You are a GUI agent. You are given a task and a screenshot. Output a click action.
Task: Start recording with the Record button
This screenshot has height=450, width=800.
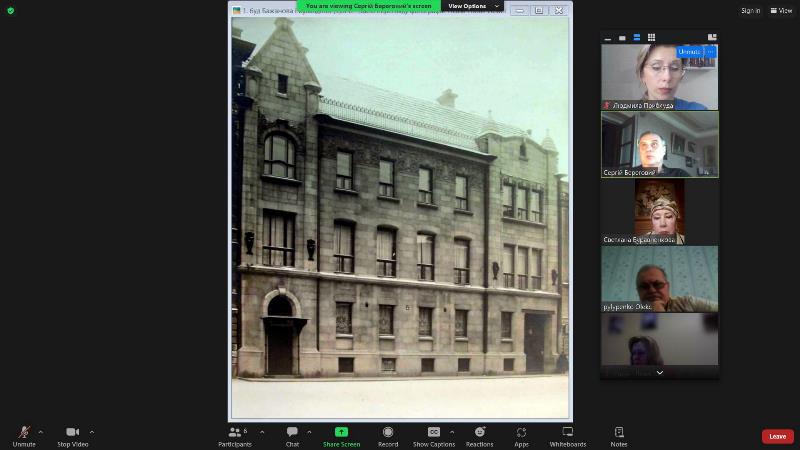click(x=388, y=437)
